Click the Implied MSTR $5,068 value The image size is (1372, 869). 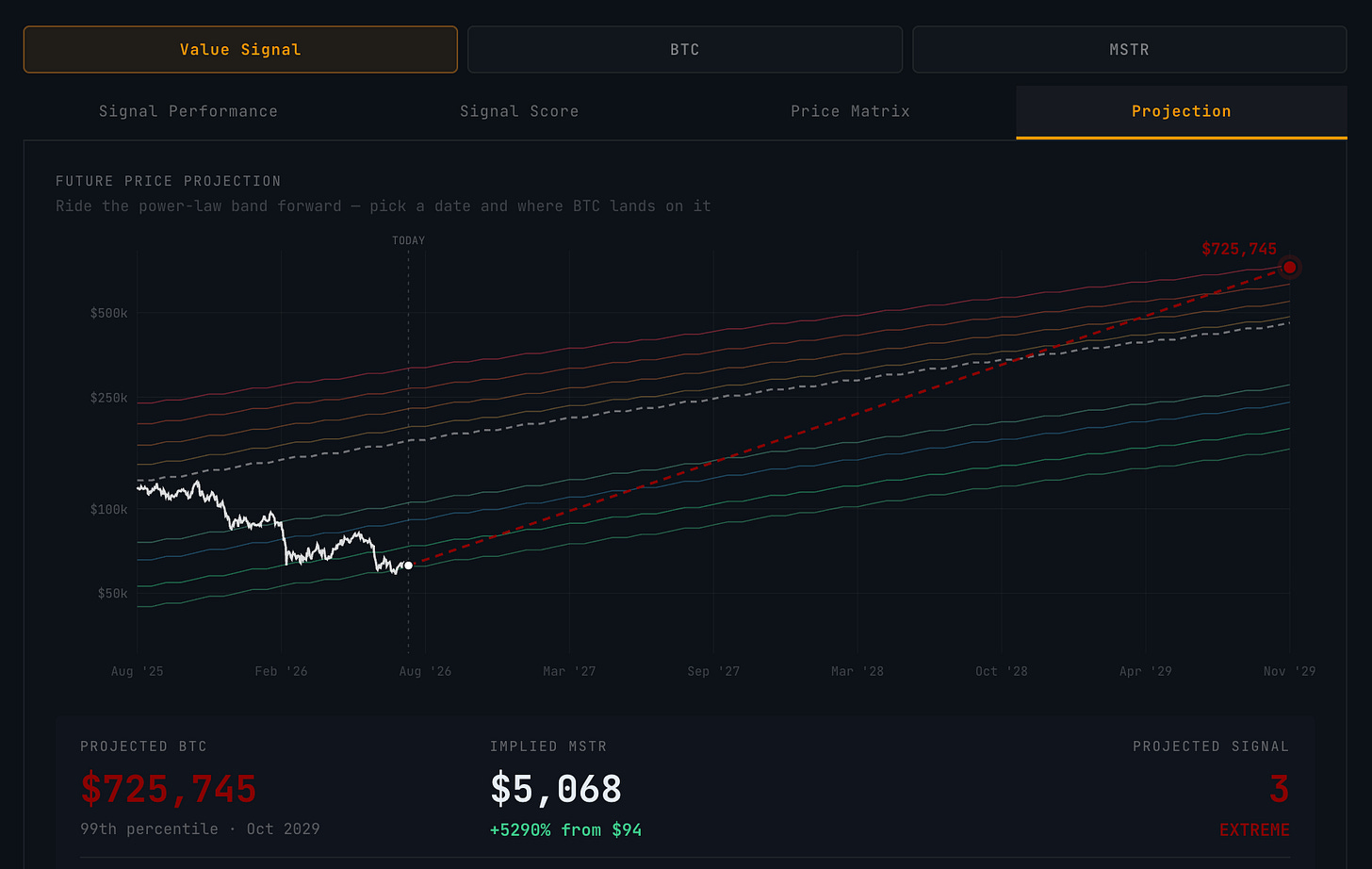pyautogui.click(x=556, y=789)
